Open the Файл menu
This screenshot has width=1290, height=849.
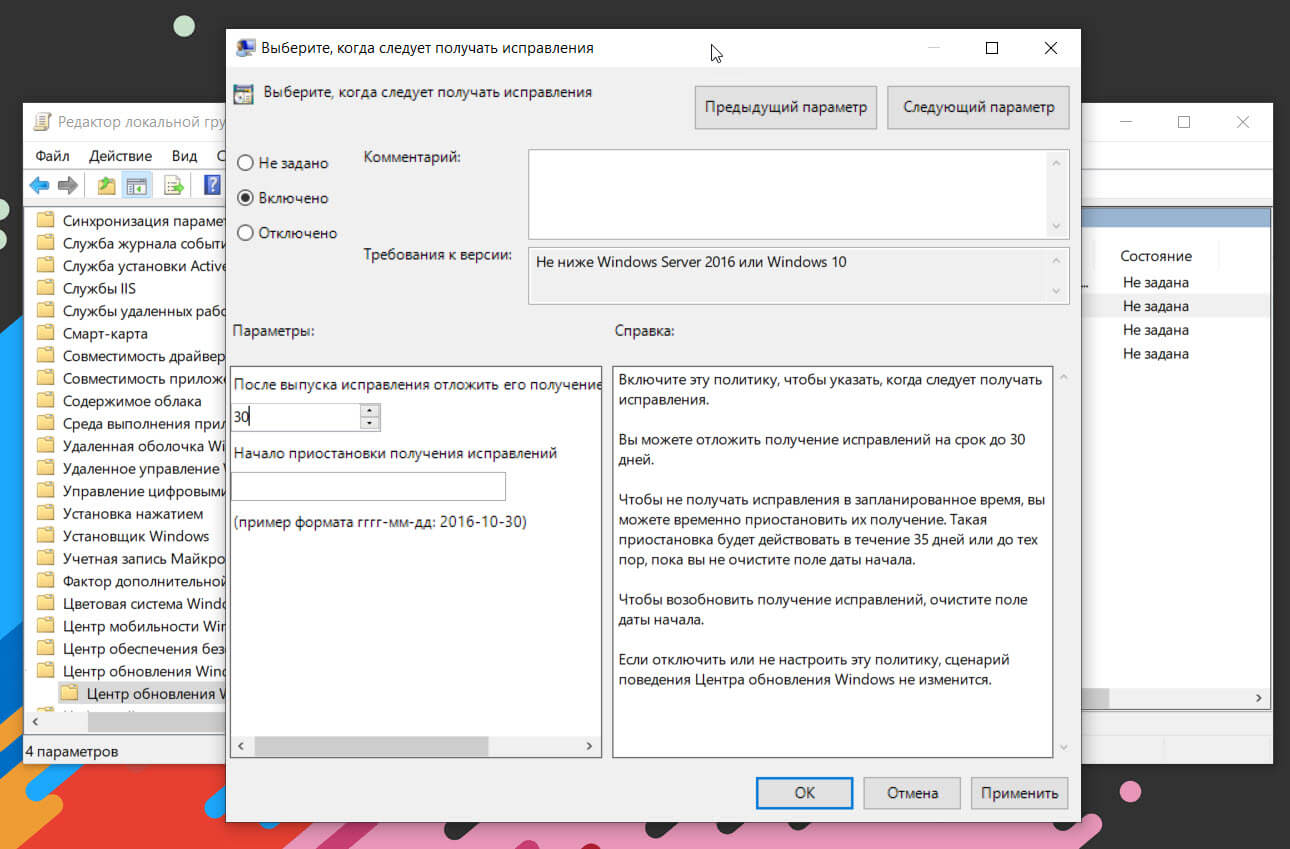coord(52,156)
